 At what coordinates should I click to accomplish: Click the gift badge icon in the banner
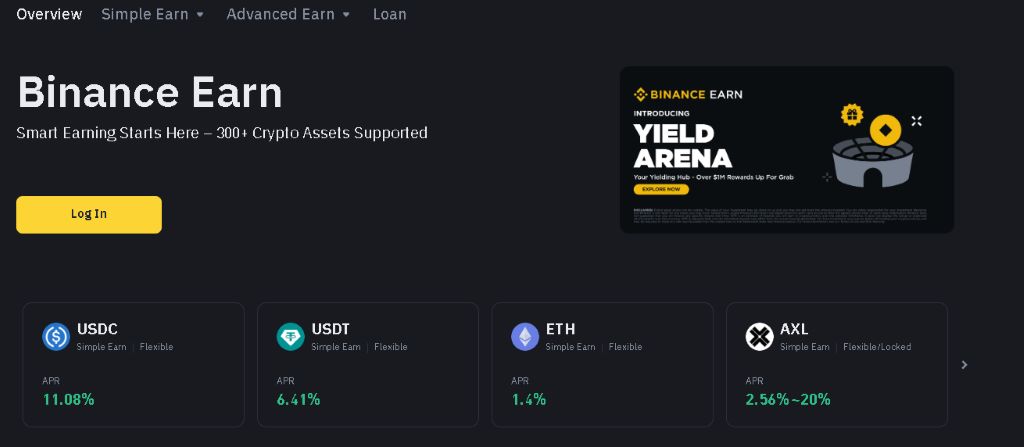[x=852, y=114]
